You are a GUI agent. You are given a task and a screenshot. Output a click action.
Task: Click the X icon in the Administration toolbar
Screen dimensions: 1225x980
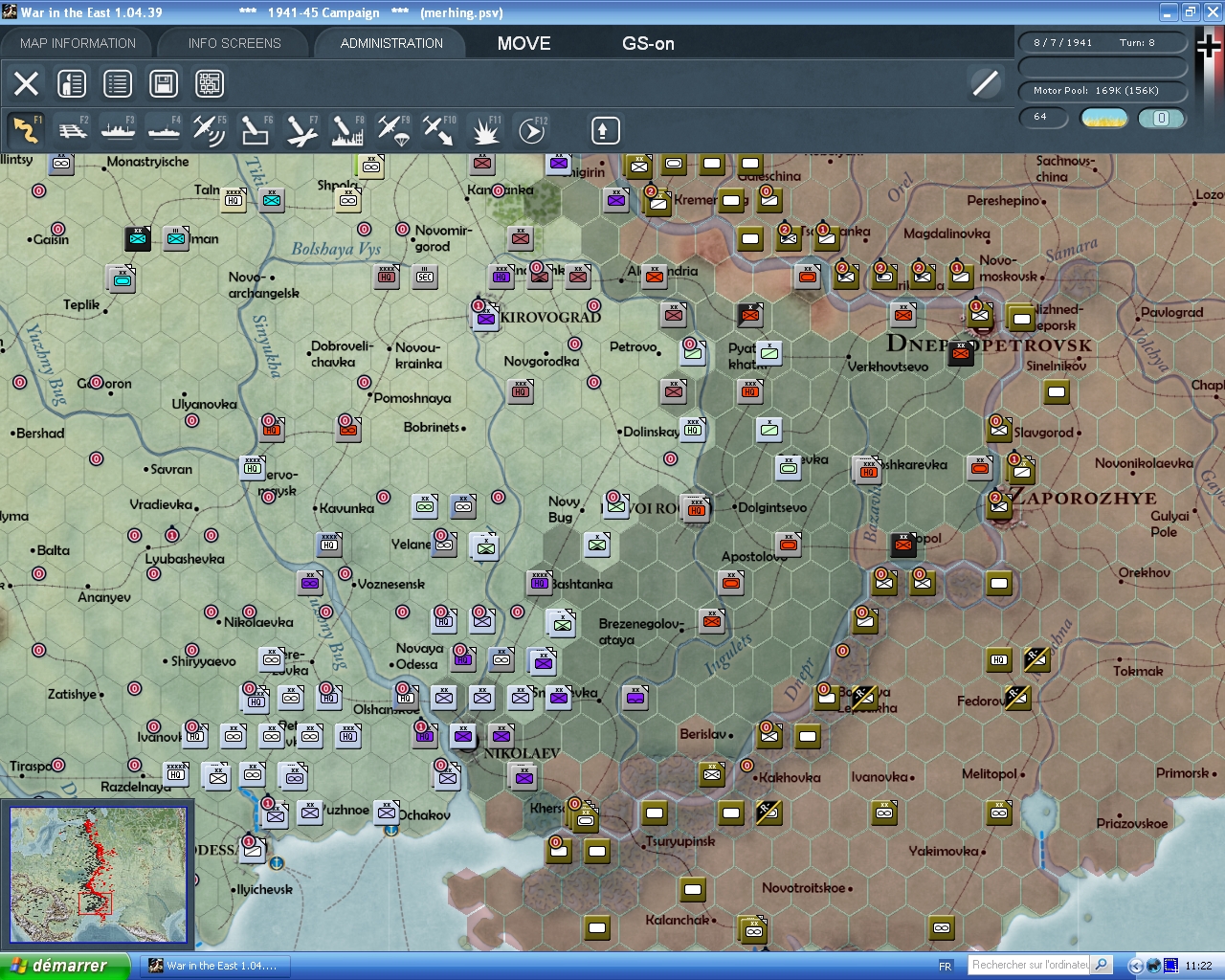(26, 83)
